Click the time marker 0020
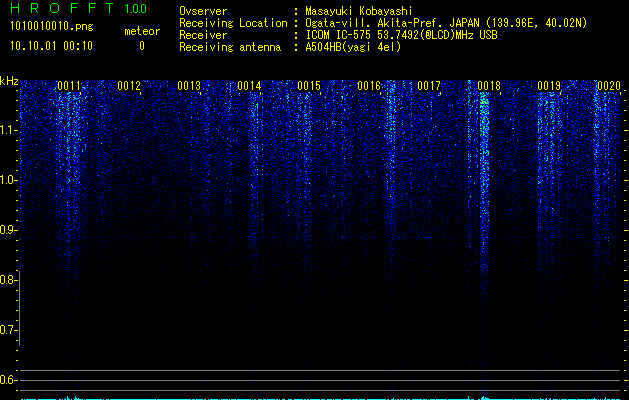Screen dimensions: 629x400 click(609, 86)
